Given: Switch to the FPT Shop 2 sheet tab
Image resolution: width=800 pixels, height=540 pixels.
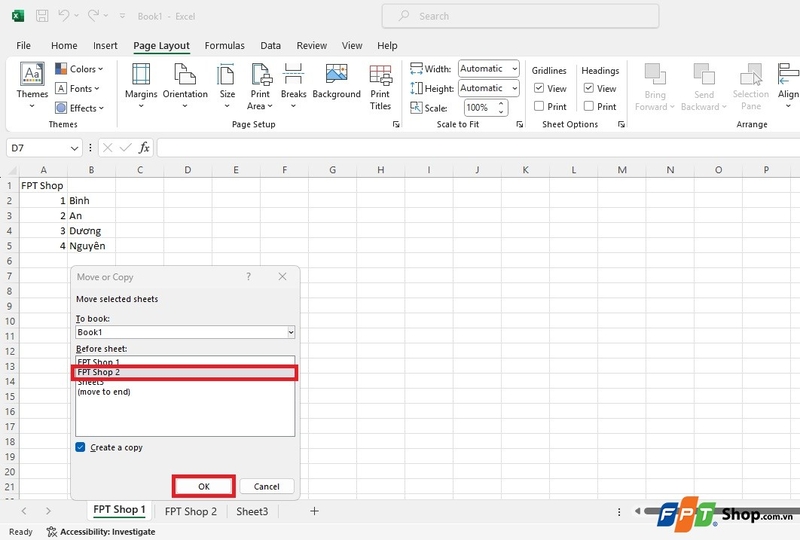Looking at the screenshot, I should 191,511.
